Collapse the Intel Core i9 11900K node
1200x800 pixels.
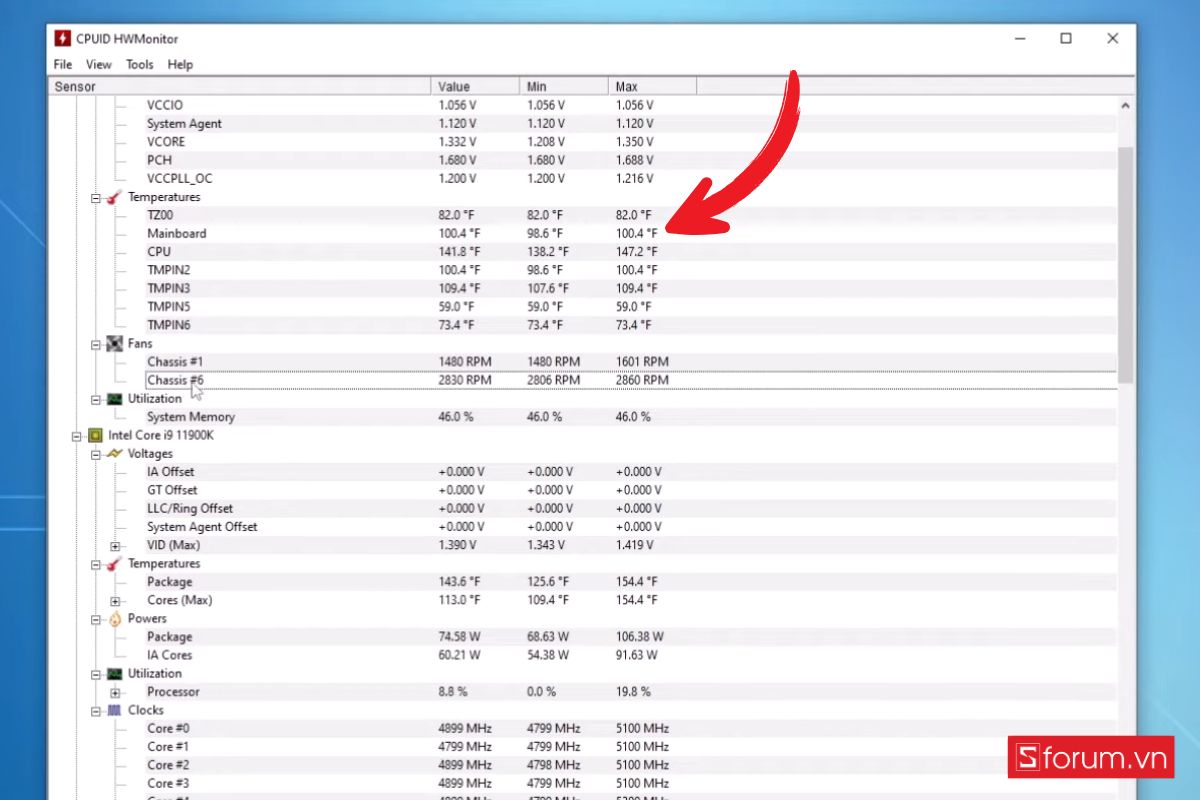[77, 436]
